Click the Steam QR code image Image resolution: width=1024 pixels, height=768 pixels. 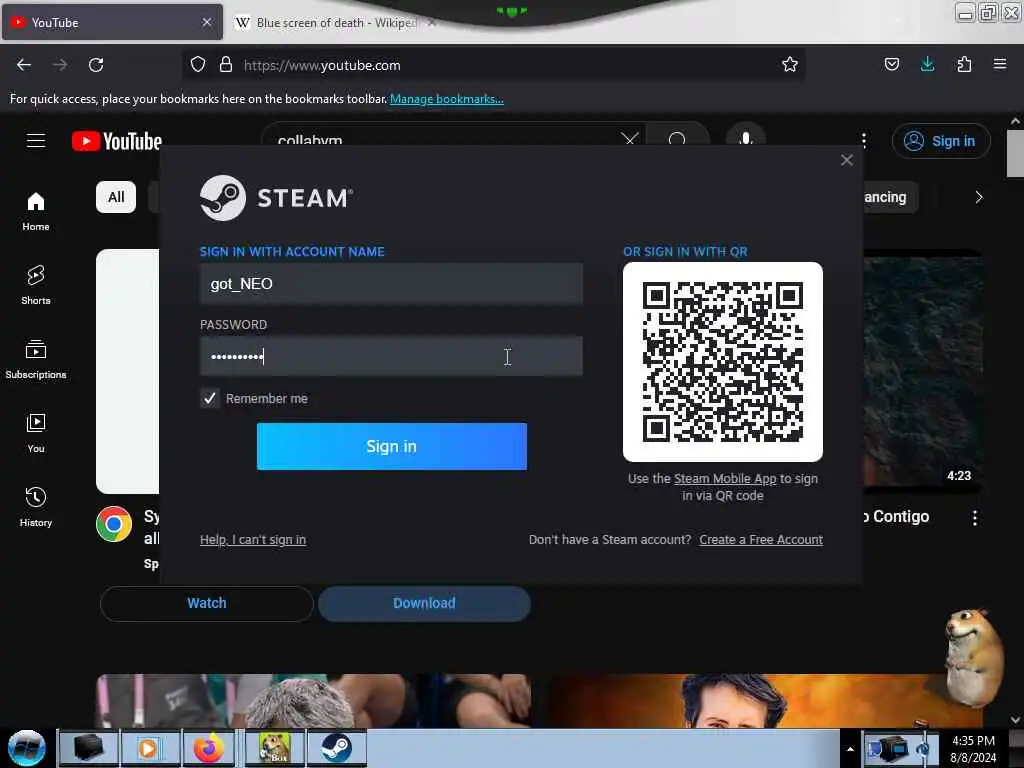tap(723, 362)
